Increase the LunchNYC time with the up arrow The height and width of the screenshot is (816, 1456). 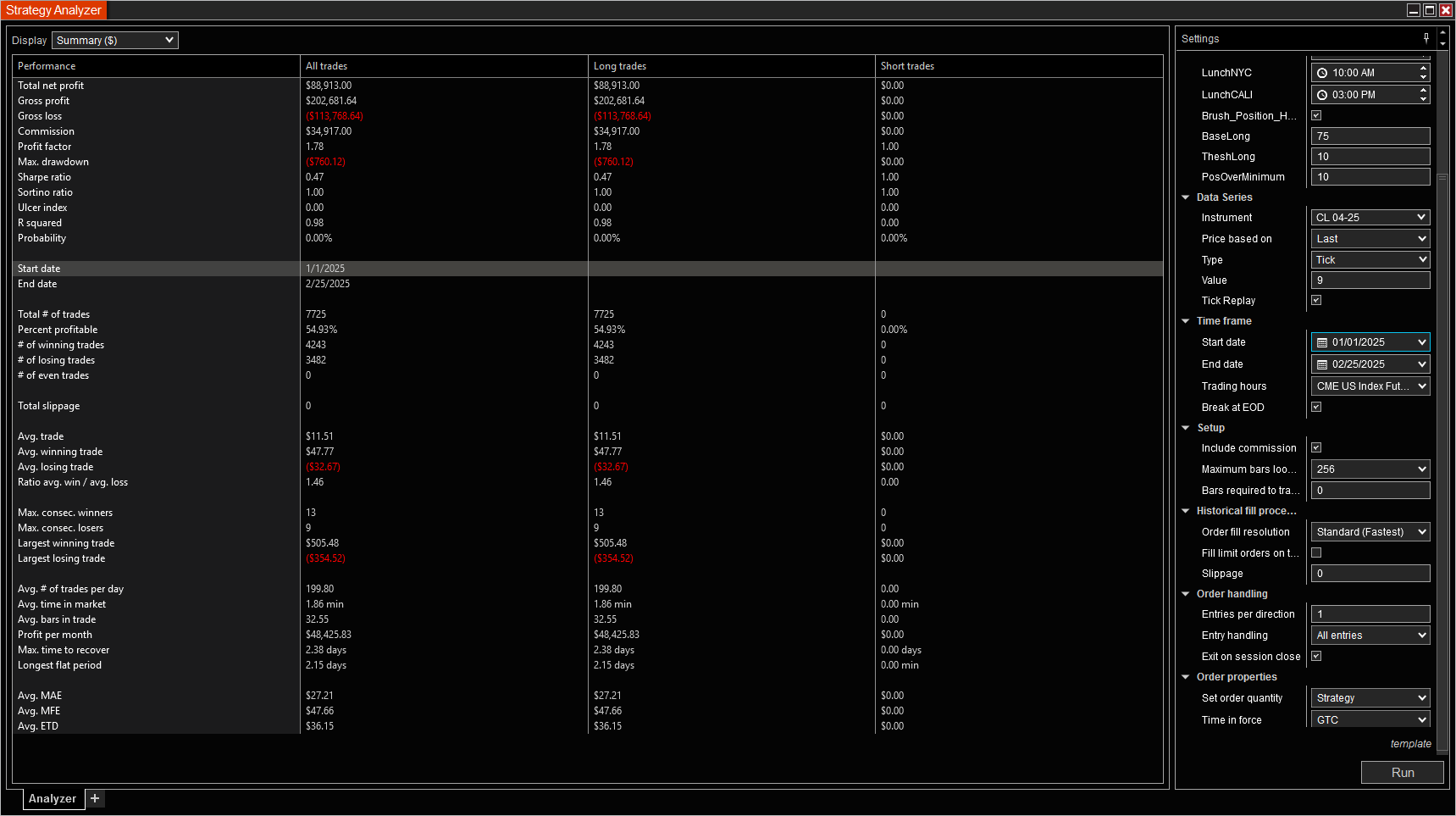(1423, 68)
